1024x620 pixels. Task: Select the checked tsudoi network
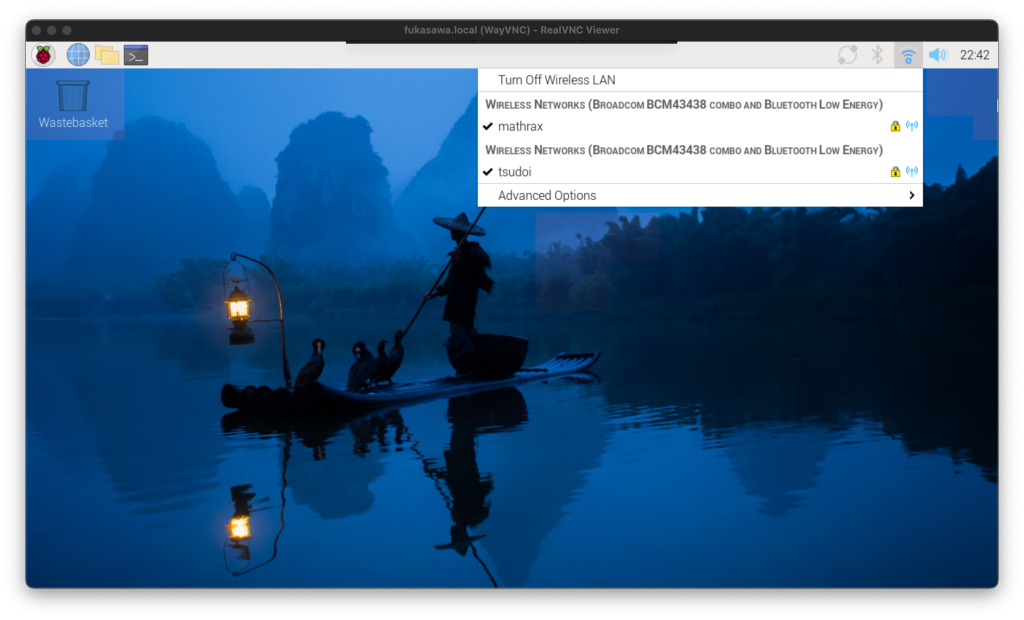point(514,172)
